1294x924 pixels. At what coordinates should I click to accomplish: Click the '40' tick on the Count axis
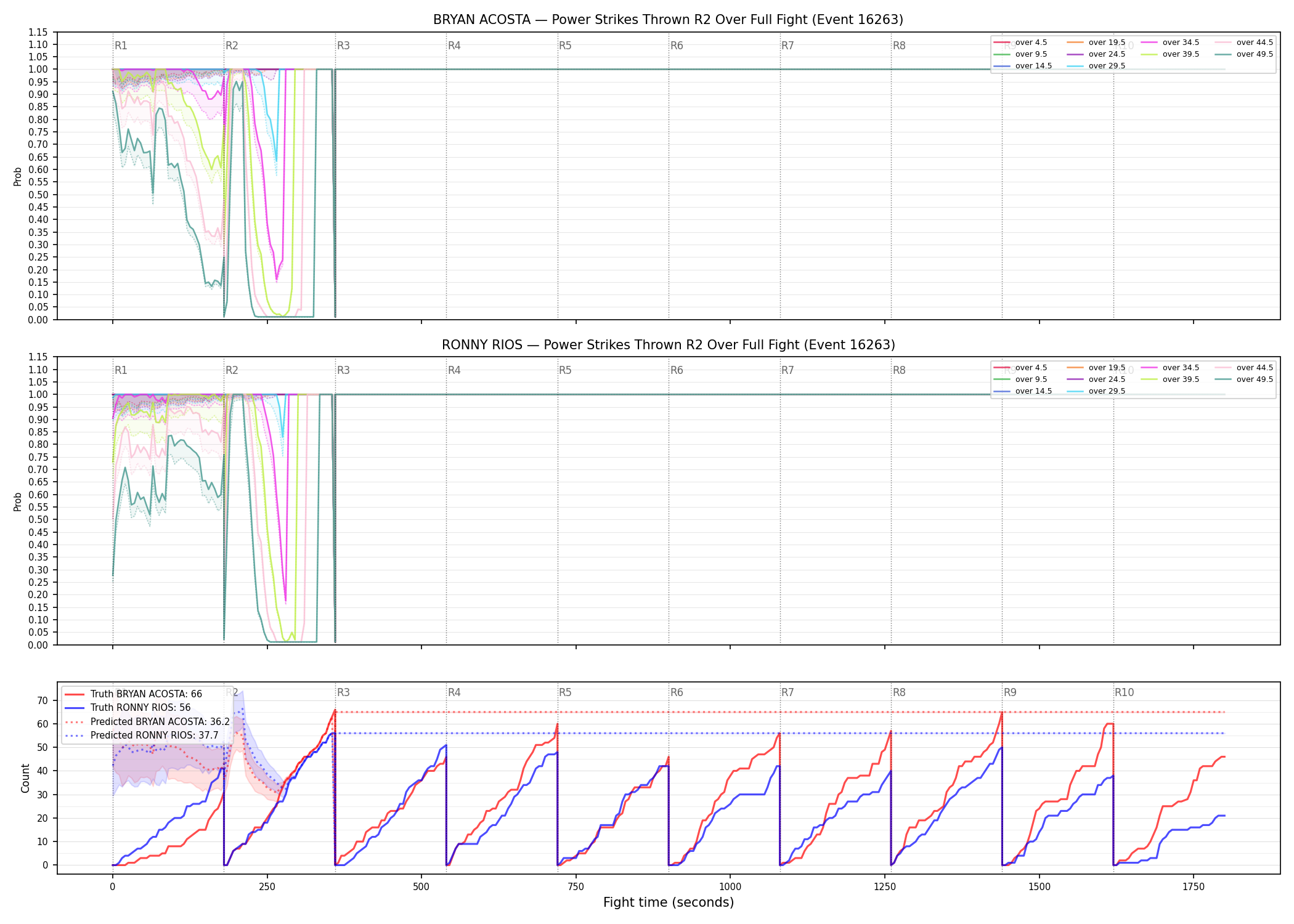click(43, 771)
